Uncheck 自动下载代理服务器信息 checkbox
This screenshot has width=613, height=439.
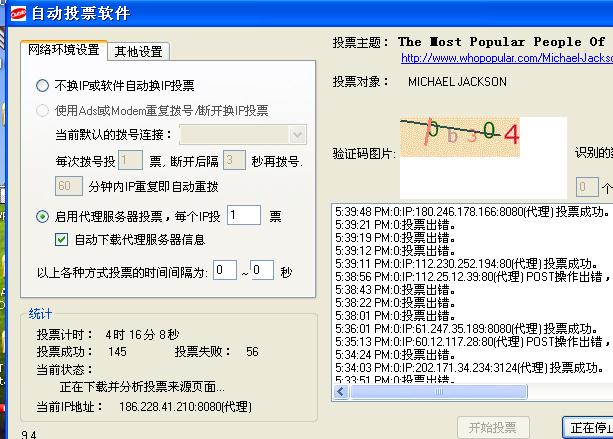click(x=61, y=240)
